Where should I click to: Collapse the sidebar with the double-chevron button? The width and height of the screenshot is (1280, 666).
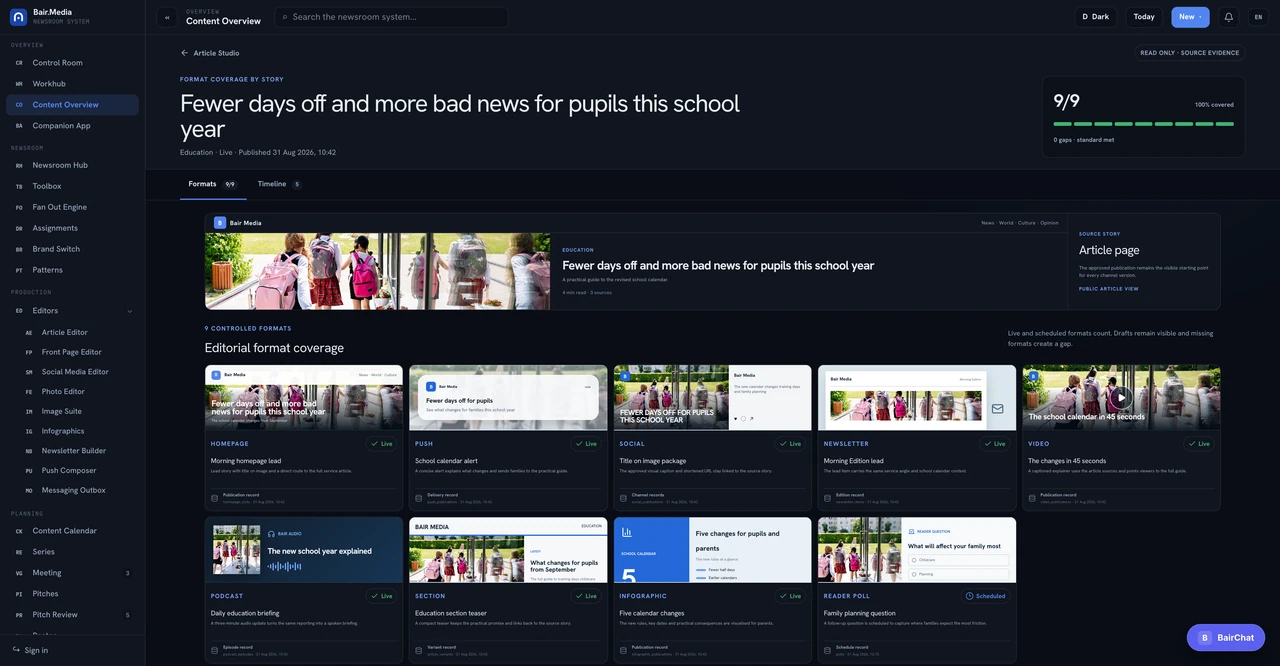pos(167,17)
